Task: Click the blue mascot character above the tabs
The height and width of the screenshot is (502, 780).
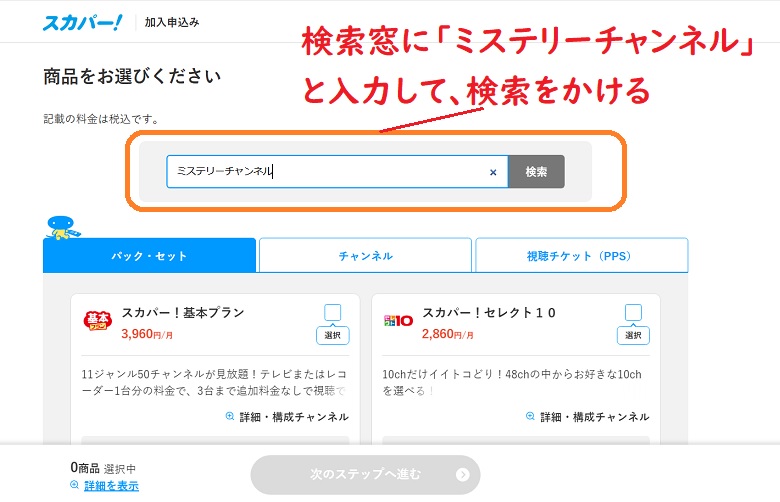Action: pyautogui.click(x=62, y=228)
